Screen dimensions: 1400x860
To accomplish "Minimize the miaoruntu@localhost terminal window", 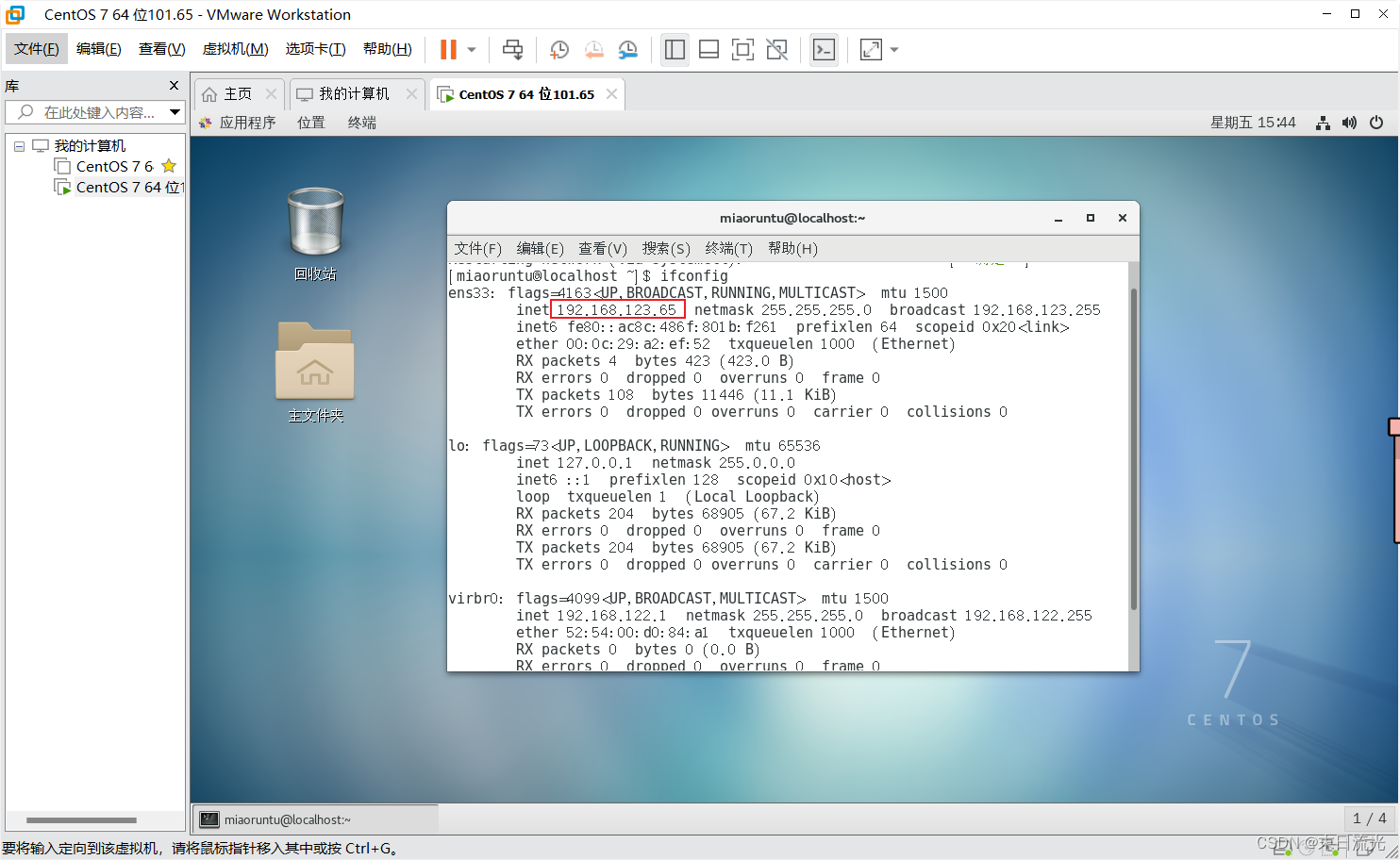I will 1058,219.
